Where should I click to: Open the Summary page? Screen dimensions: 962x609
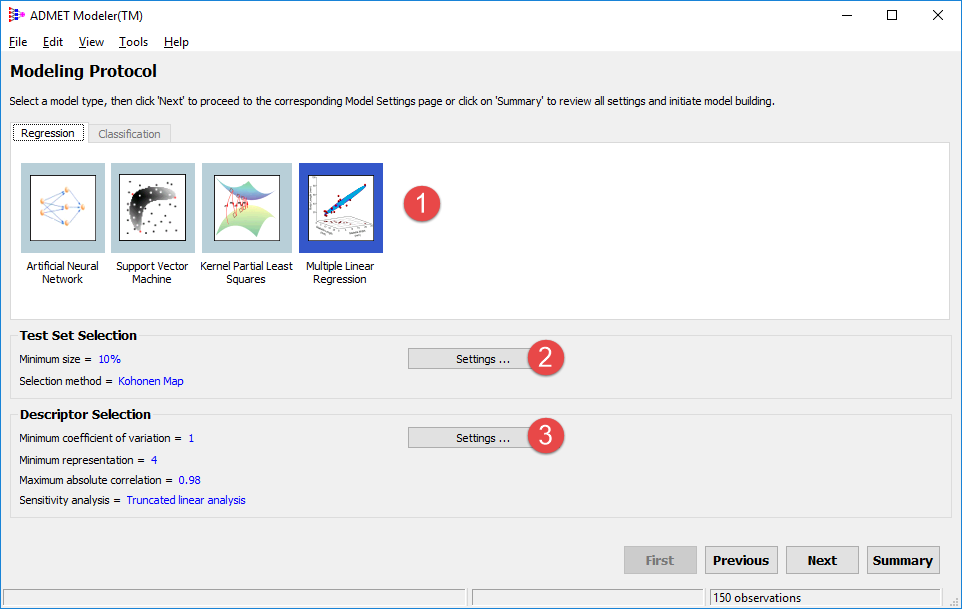click(903, 560)
